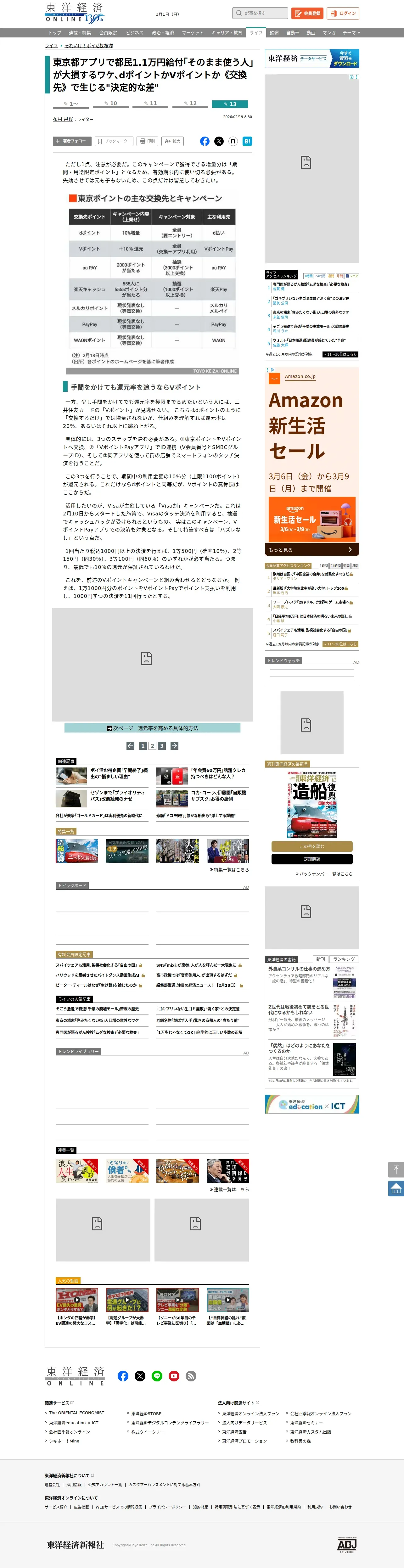Open the マーケット navigation menu item
The image size is (404, 1568).
tap(193, 33)
